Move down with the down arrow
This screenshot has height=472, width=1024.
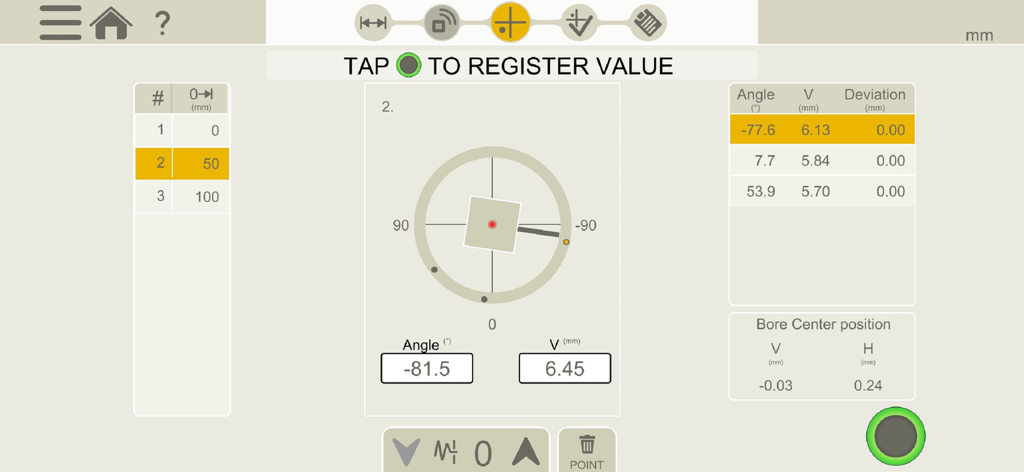click(x=406, y=452)
